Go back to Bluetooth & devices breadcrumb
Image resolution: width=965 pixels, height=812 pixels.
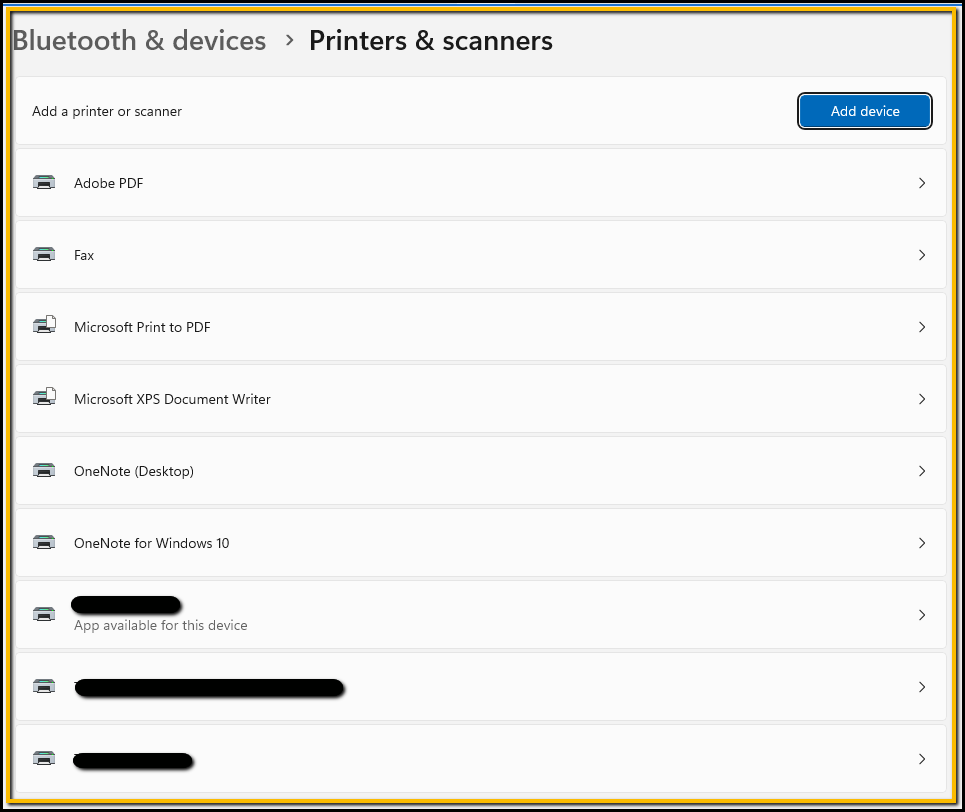139,41
